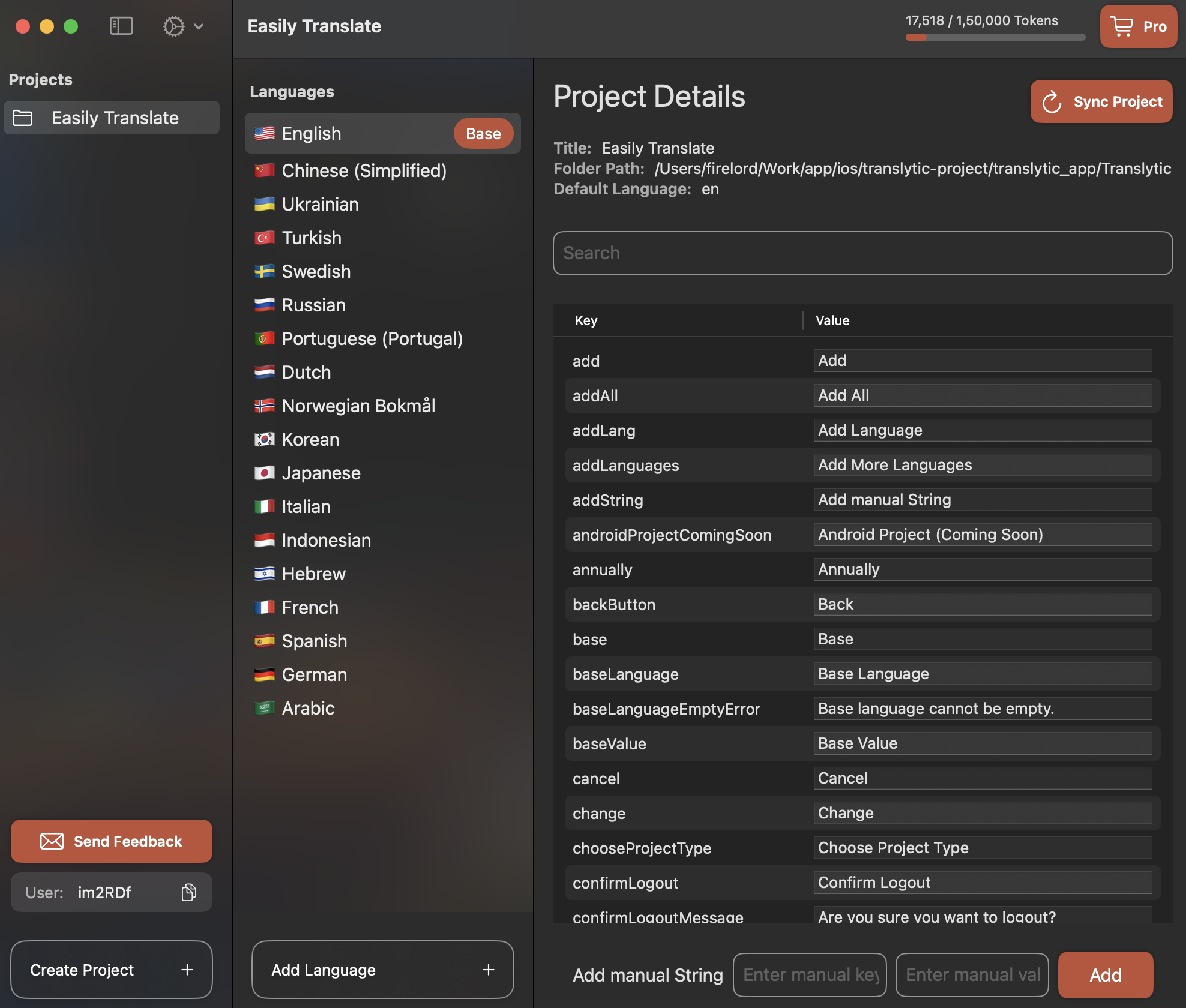The width and height of the screenshot is (1186, 1008).
Task: Click the shopping cart Pro button
Action: [x=1138, y=26]
